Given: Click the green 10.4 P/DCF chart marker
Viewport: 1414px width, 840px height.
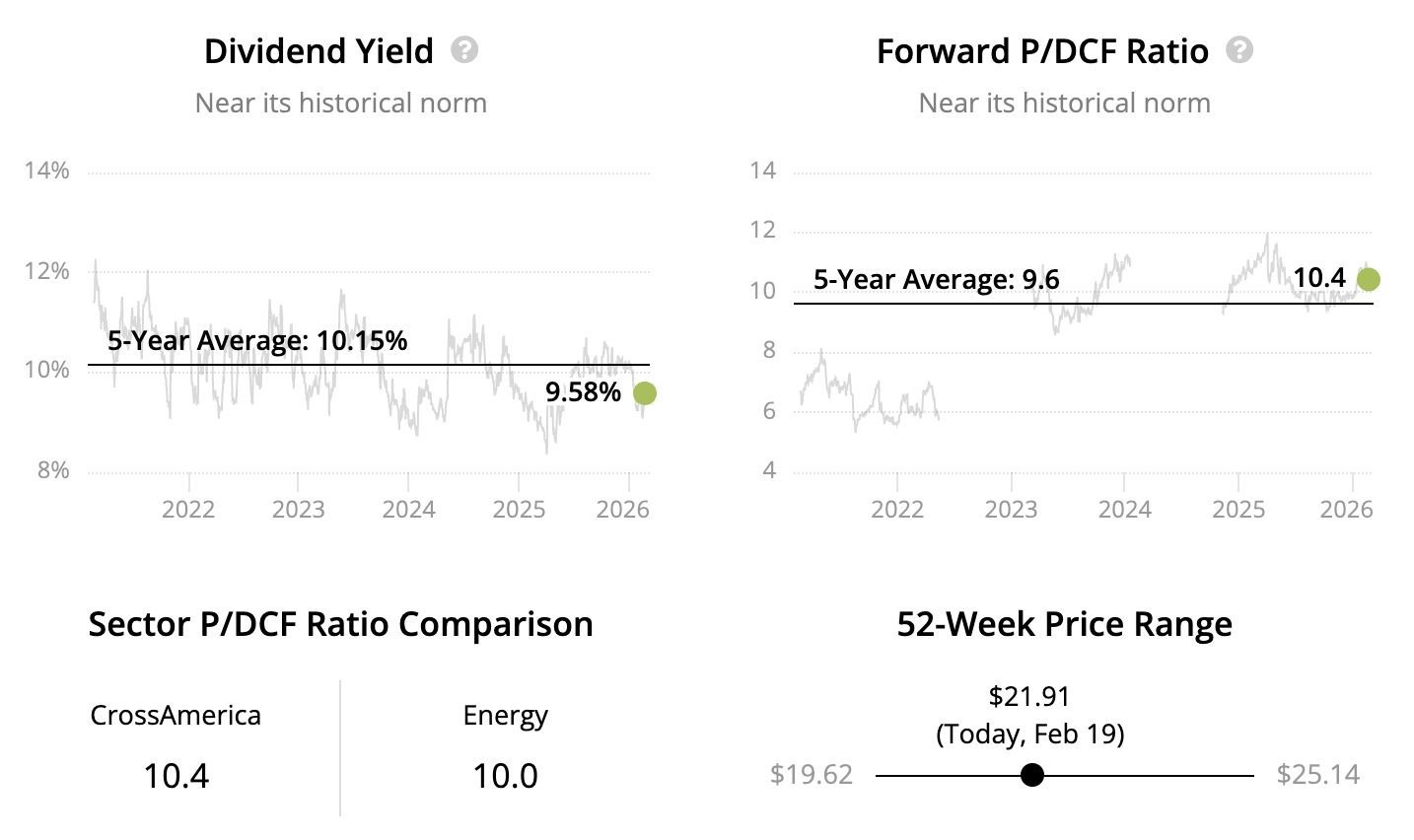Looking at the screenshot, I should tap(1368, 280).
